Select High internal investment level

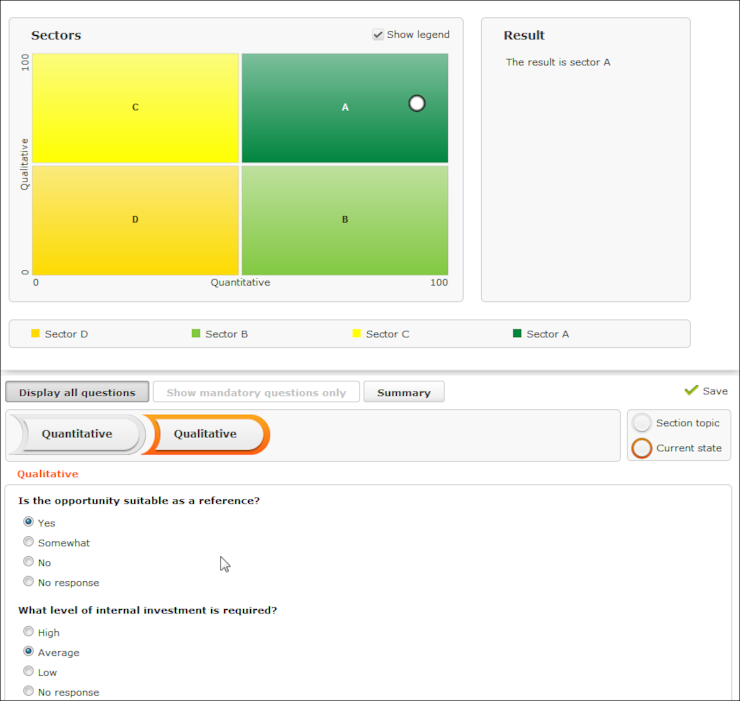28,631
